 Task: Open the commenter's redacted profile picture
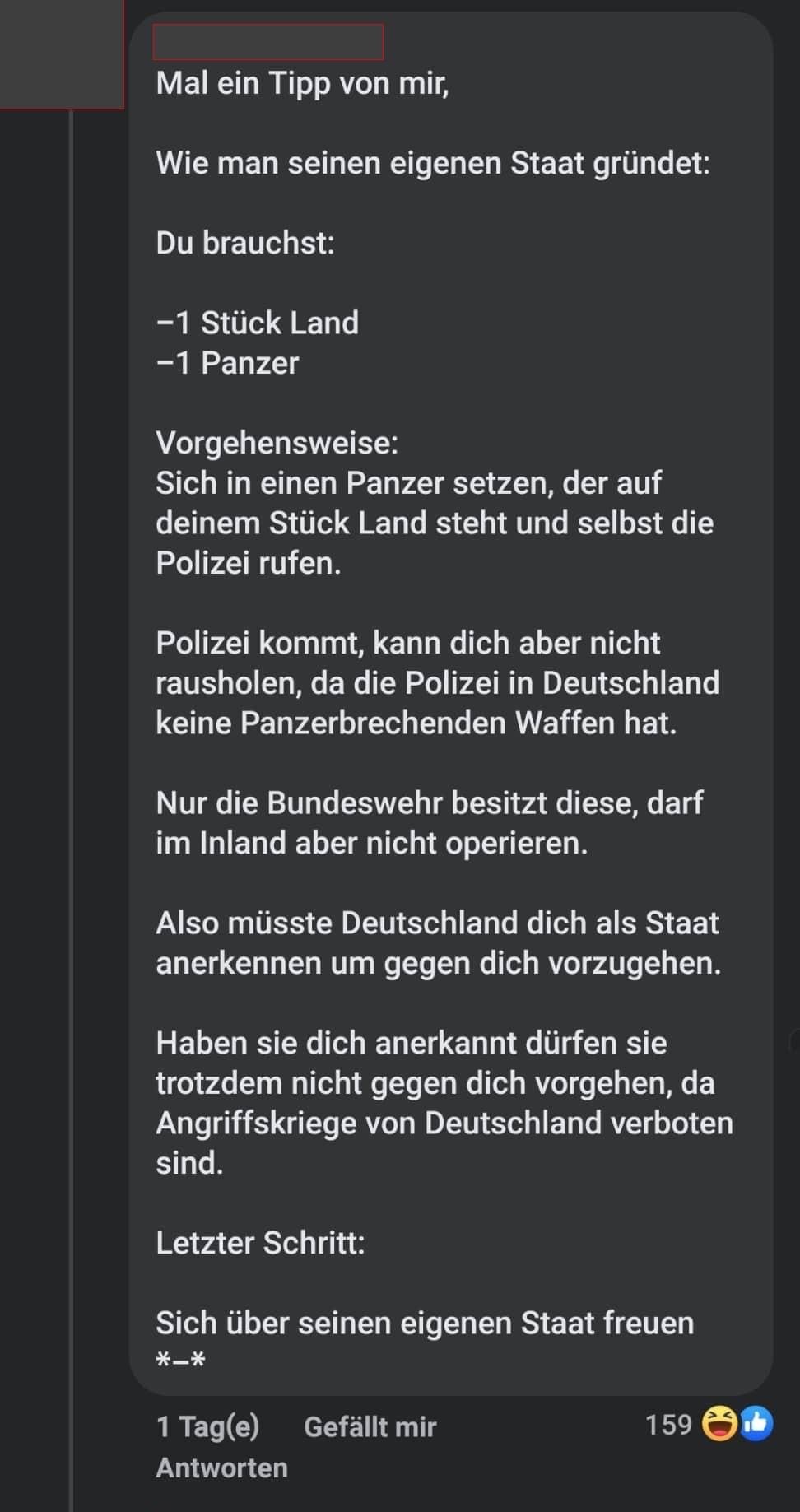click(x=62, y=54)
